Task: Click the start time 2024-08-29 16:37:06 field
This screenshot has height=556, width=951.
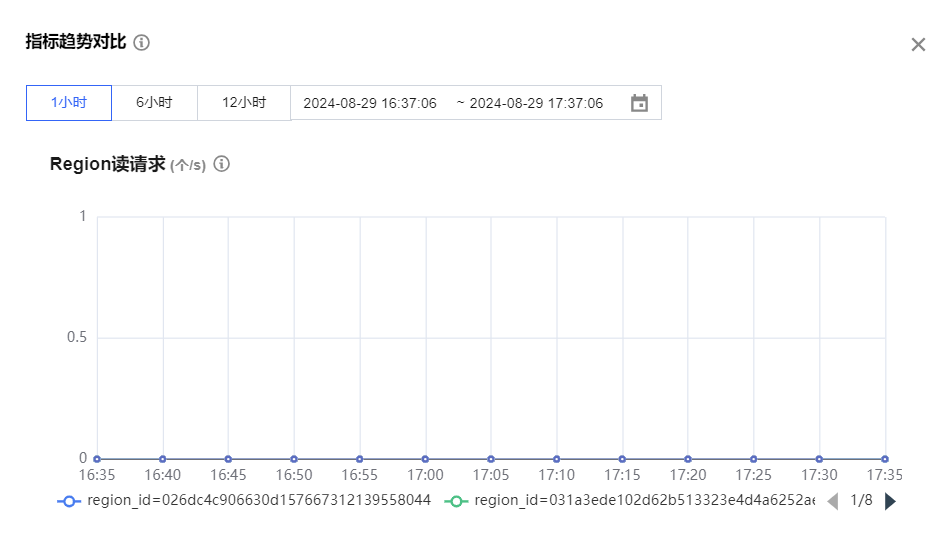Action: pyautogui.click(x=370, y=103)
